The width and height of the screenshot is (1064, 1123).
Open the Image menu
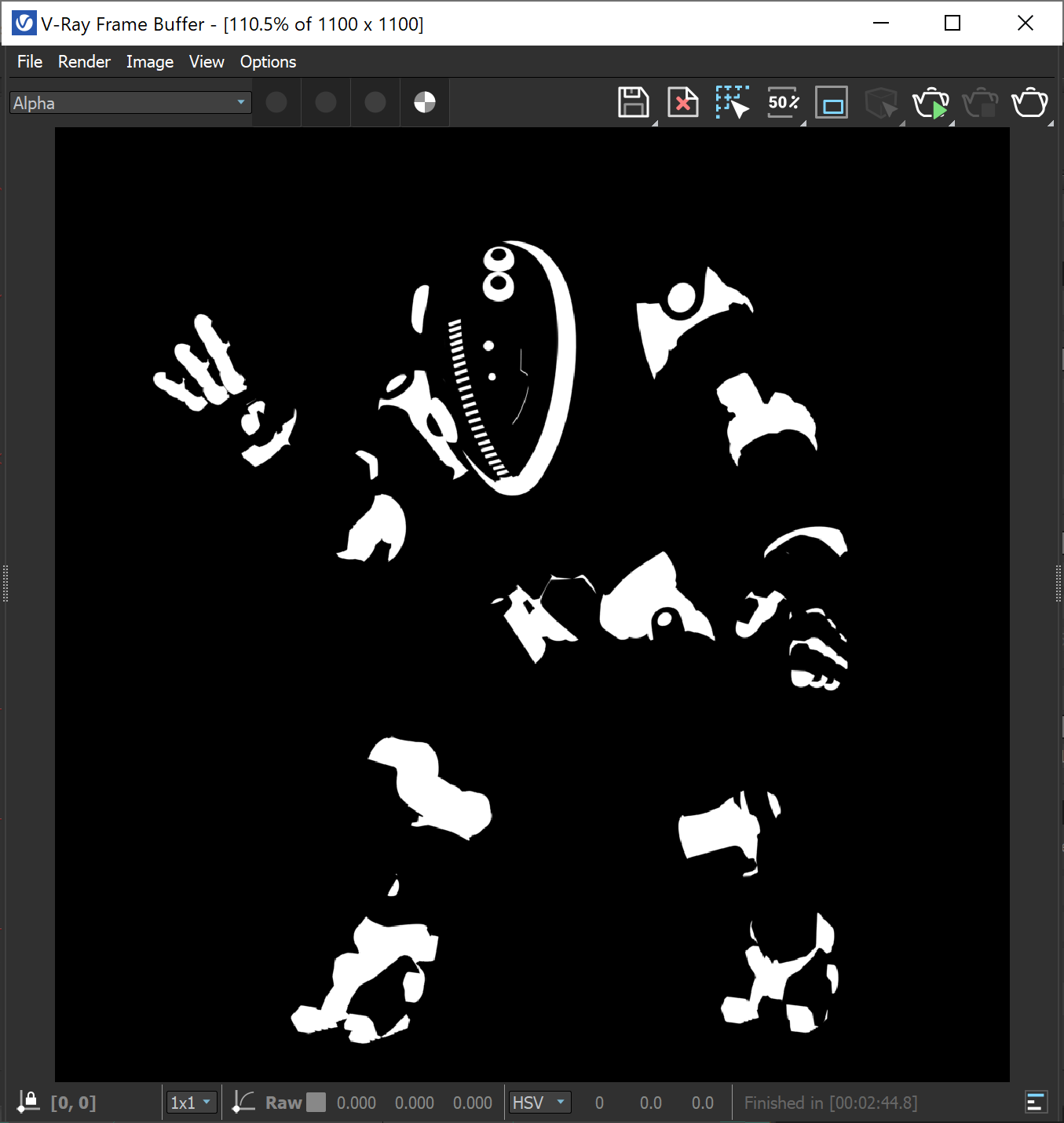149,61
